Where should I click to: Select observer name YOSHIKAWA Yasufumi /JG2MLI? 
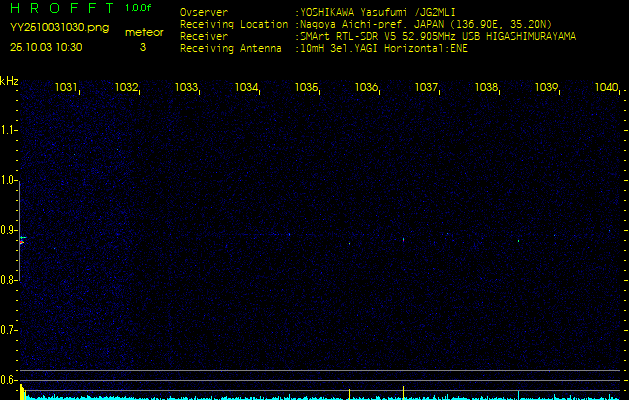click(x=377, y=12)
